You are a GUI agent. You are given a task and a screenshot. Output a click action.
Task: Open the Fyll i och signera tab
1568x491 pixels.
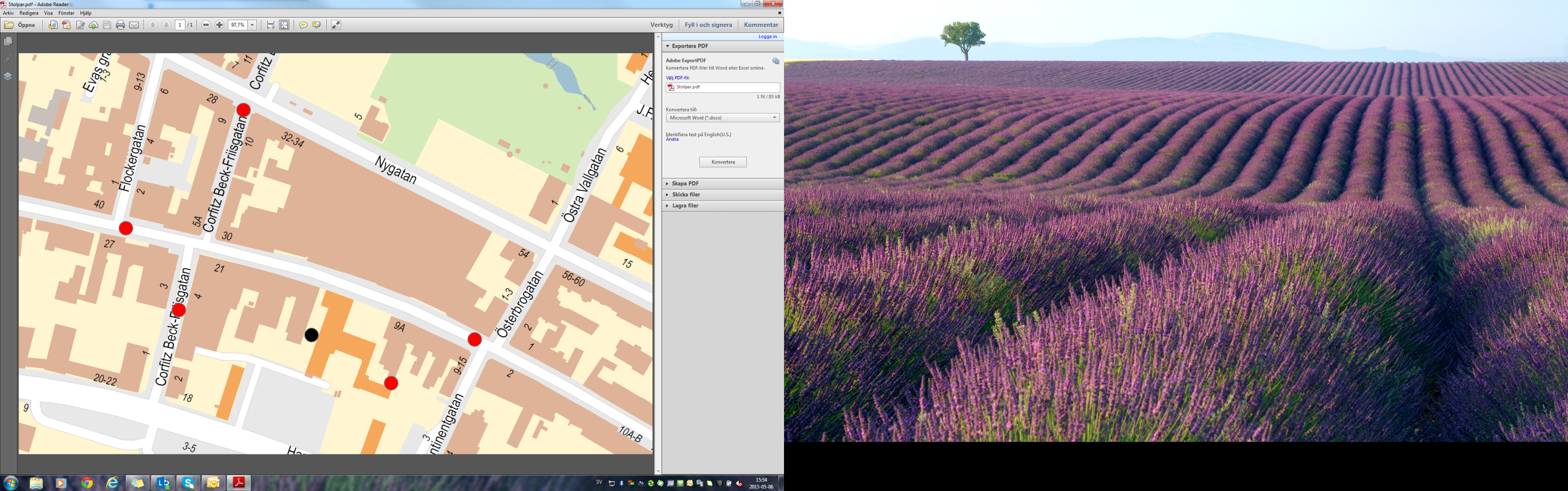click(708, 25)
